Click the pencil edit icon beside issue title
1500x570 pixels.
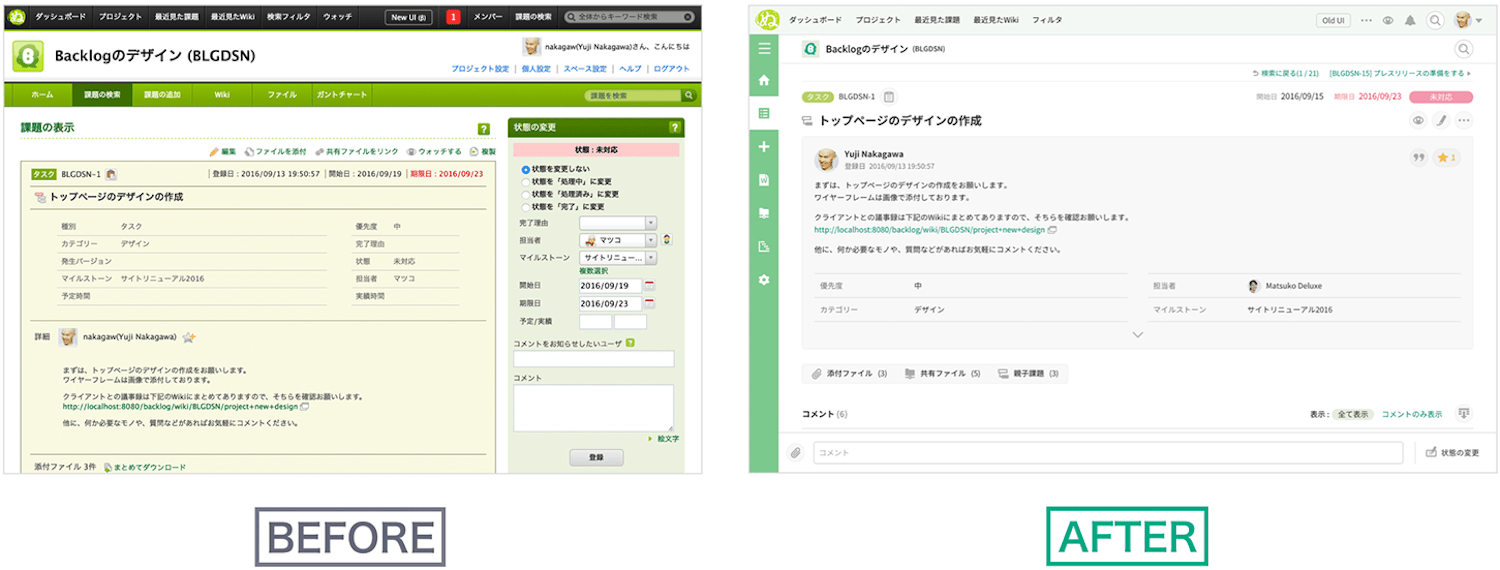(x=1441, y=121)
